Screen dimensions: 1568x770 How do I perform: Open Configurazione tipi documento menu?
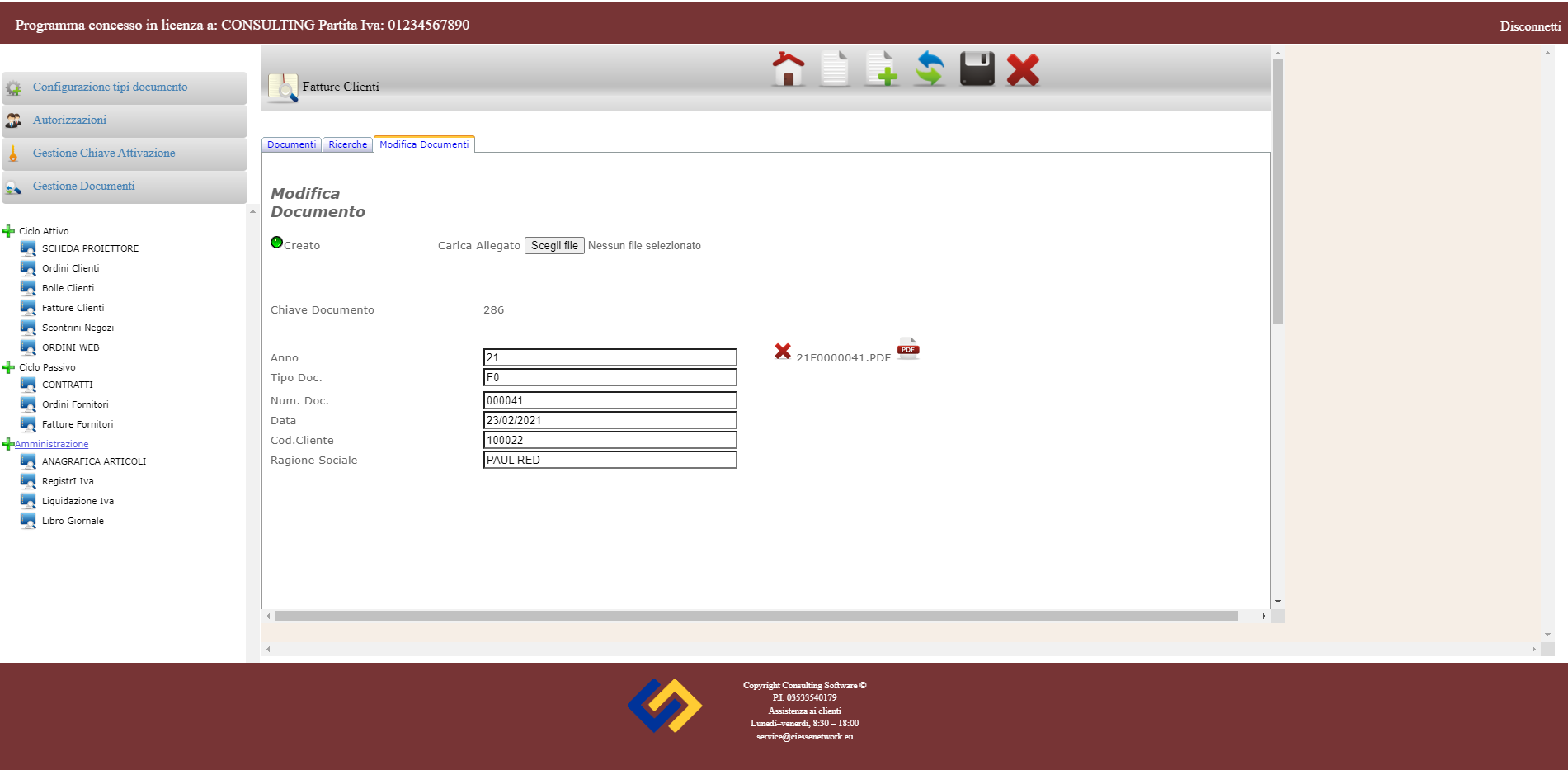coord(125,87)
